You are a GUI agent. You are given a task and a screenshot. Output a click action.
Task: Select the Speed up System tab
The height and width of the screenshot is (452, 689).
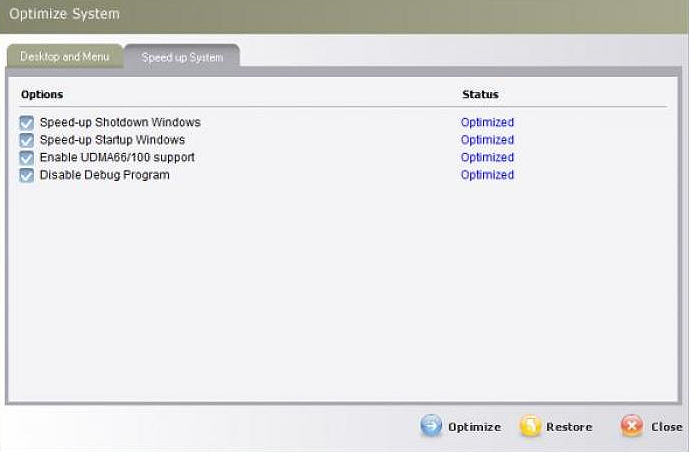[x=182, y=57]
